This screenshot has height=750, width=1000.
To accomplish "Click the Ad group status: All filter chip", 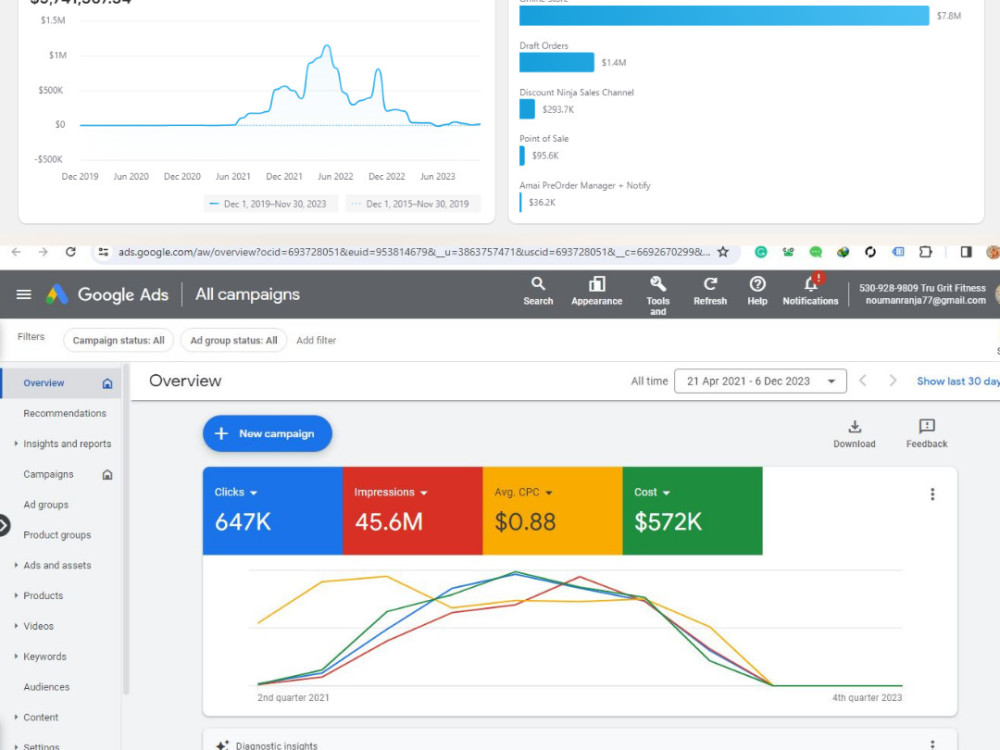I will click(234, 341).
